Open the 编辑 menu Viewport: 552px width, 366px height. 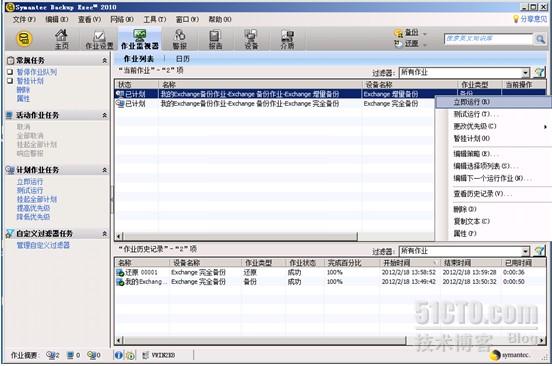tap(57, 19)
